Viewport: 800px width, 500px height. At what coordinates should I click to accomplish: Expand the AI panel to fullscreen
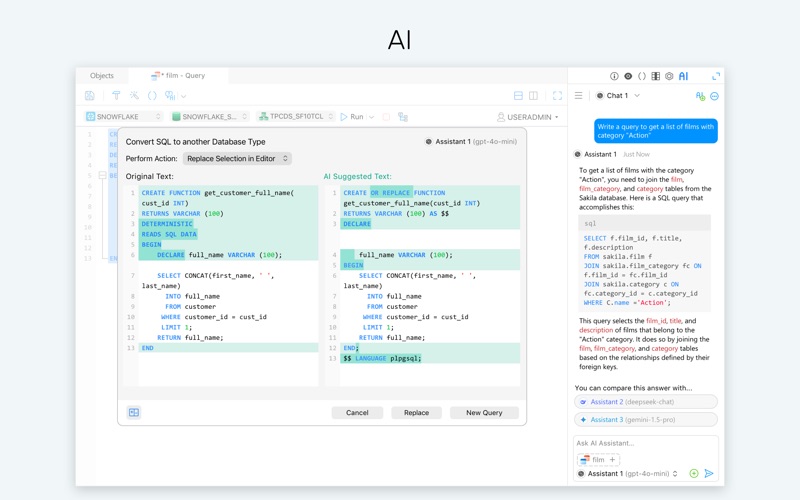tap(716, 76)
